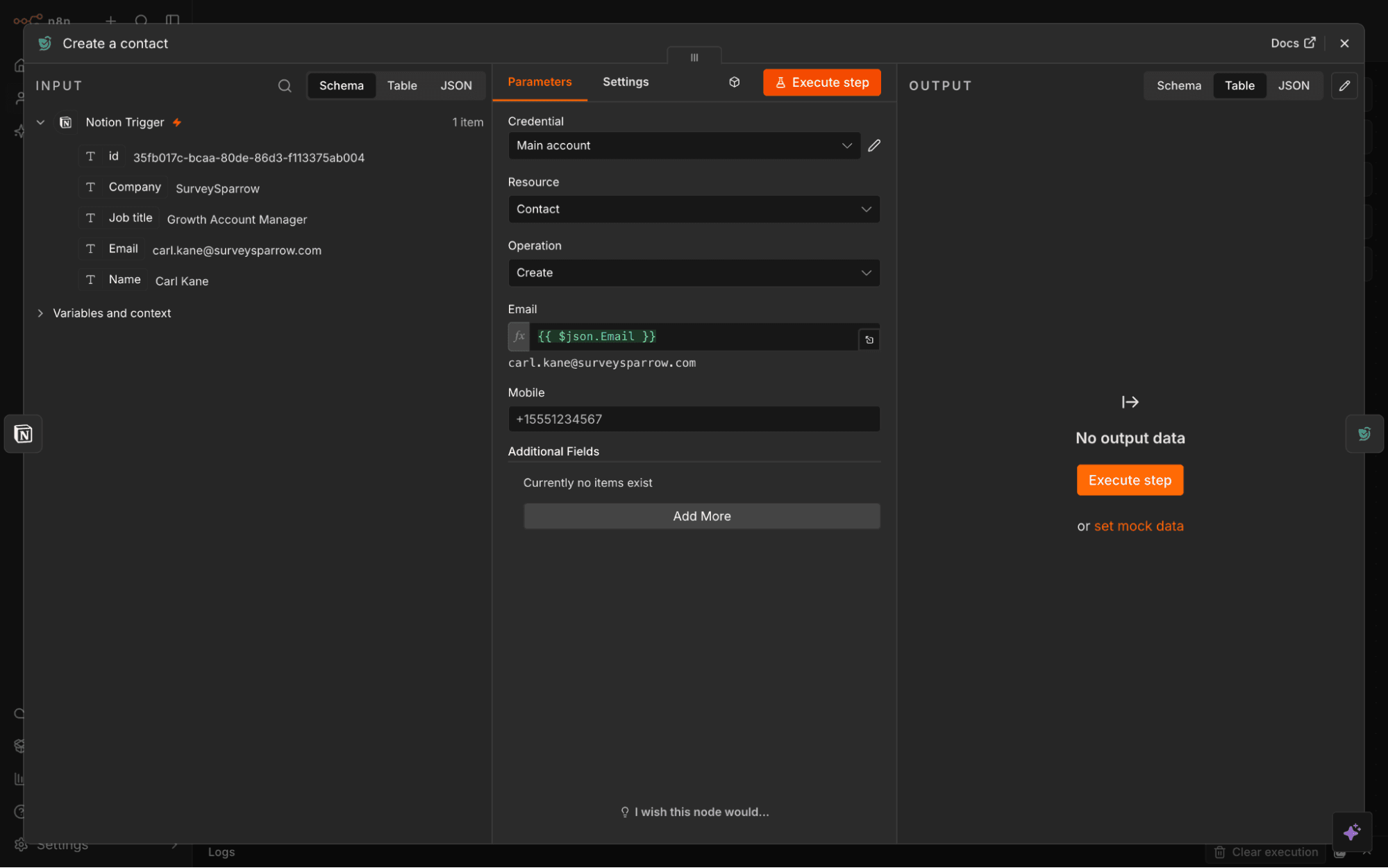Screen dimensions: 1388x868
Task: Click the lightning bolt trigger icon
Action: pyautogui.click(x=177, y=122)
